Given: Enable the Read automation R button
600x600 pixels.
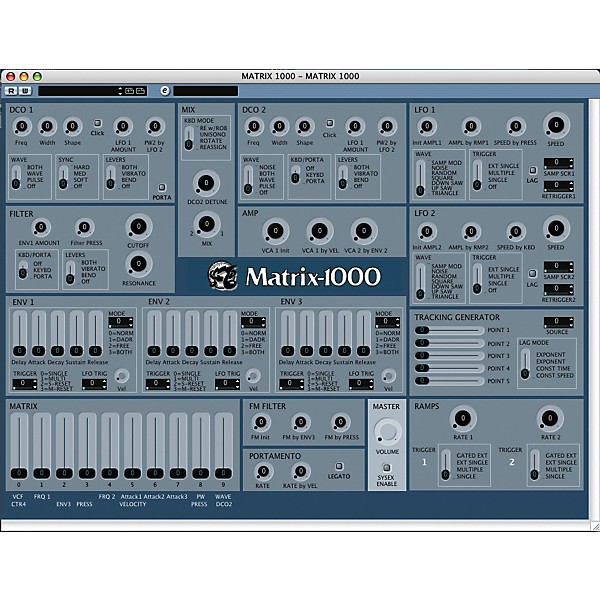Looking at the screenshot, I should click(x=11, y=91).
